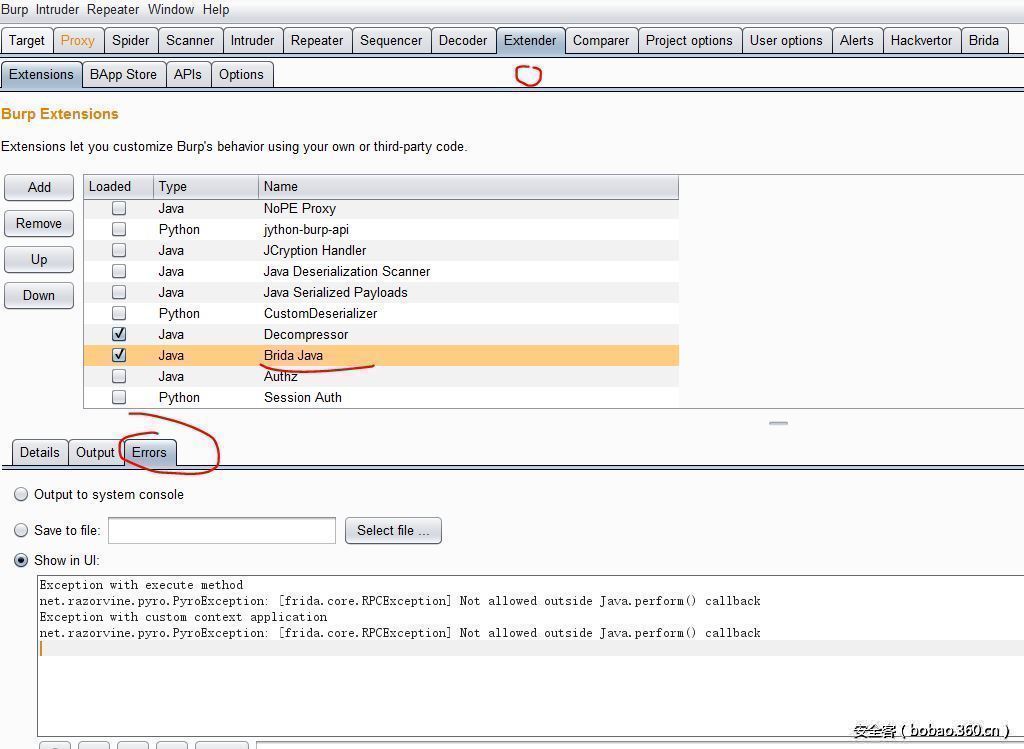Image resolution: width=1024 pixels, height=749 pixels.
Task: Open the Help menu
Action: pos(216,9)
